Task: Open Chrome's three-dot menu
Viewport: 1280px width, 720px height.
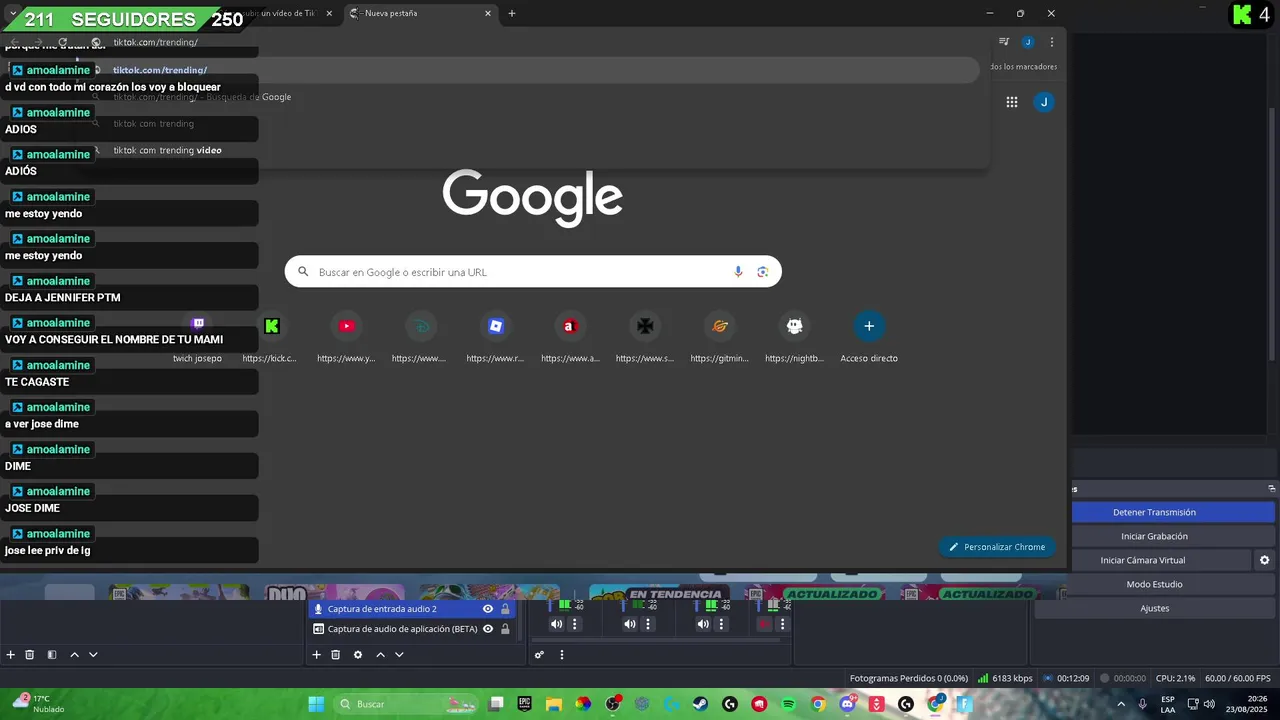Action: pos(1052,42)
